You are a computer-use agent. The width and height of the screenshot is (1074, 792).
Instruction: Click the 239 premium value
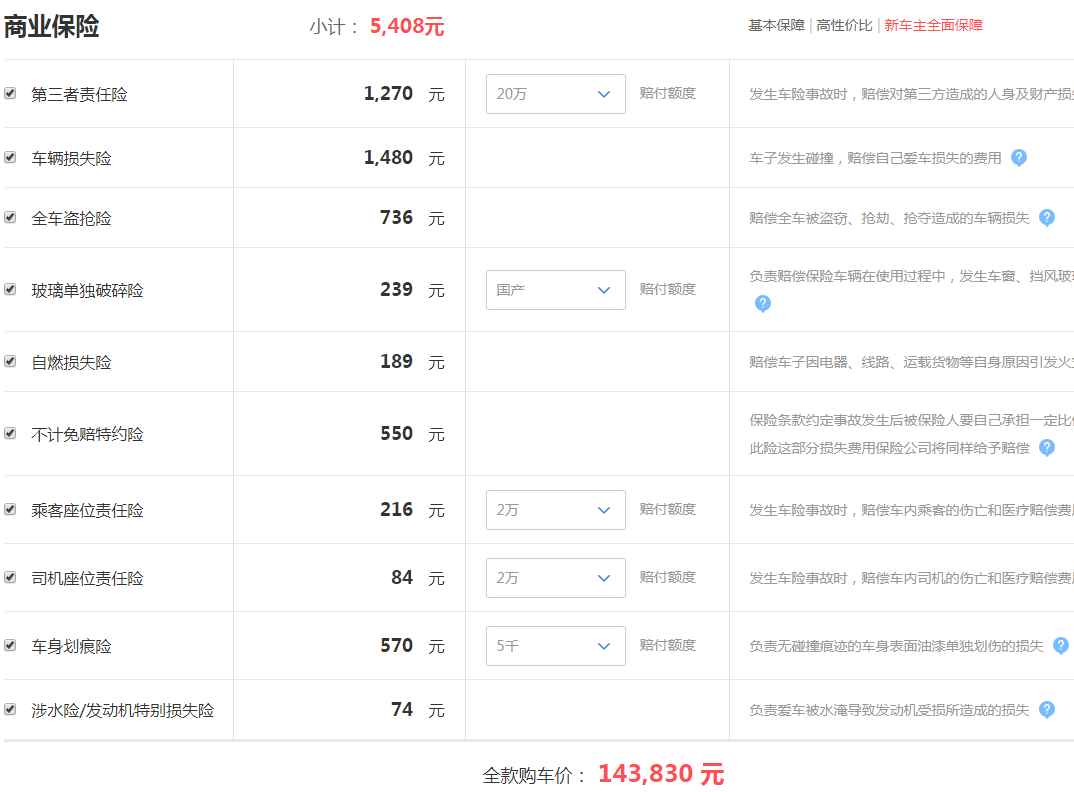[397, 289]
